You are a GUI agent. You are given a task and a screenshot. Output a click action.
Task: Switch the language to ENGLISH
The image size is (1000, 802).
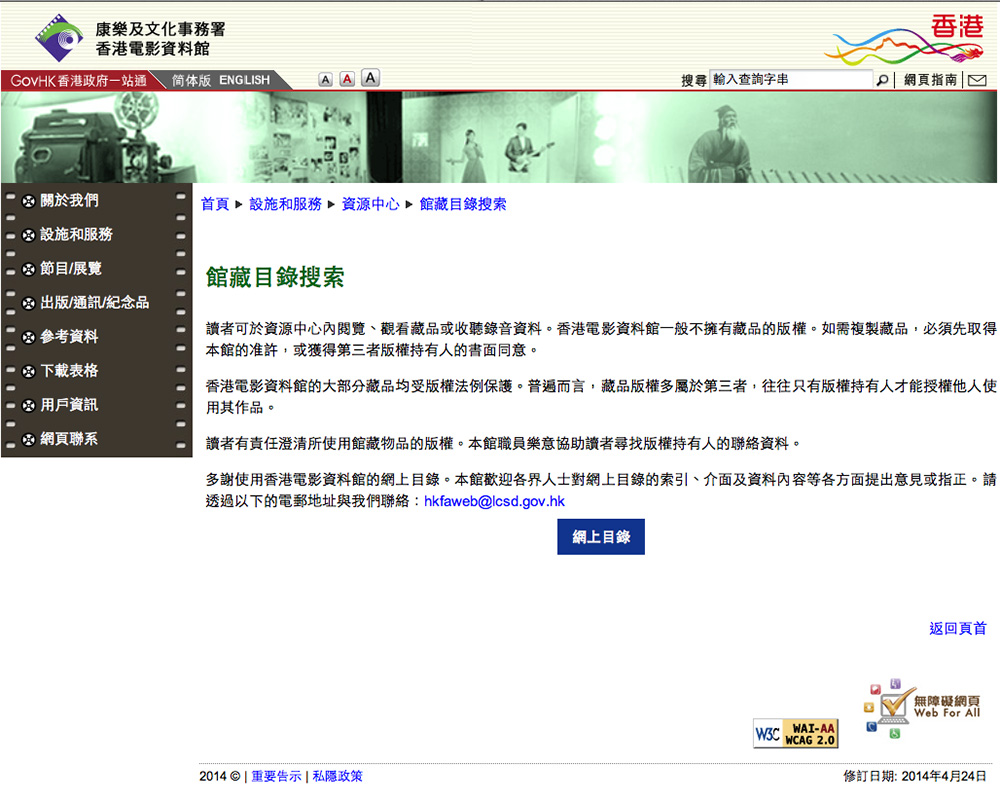[x=244, y=80]
